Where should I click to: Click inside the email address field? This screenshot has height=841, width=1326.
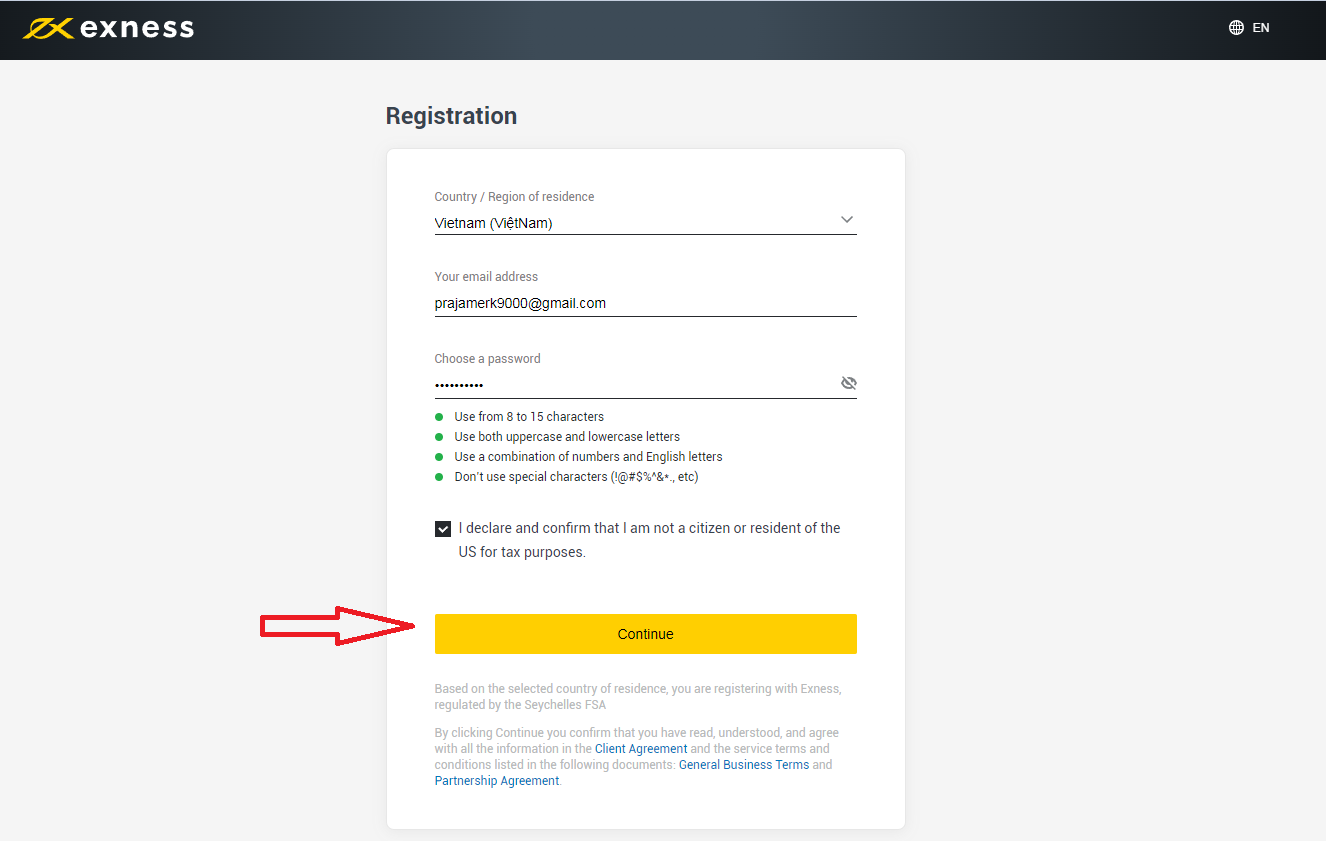tap(645, 303)
